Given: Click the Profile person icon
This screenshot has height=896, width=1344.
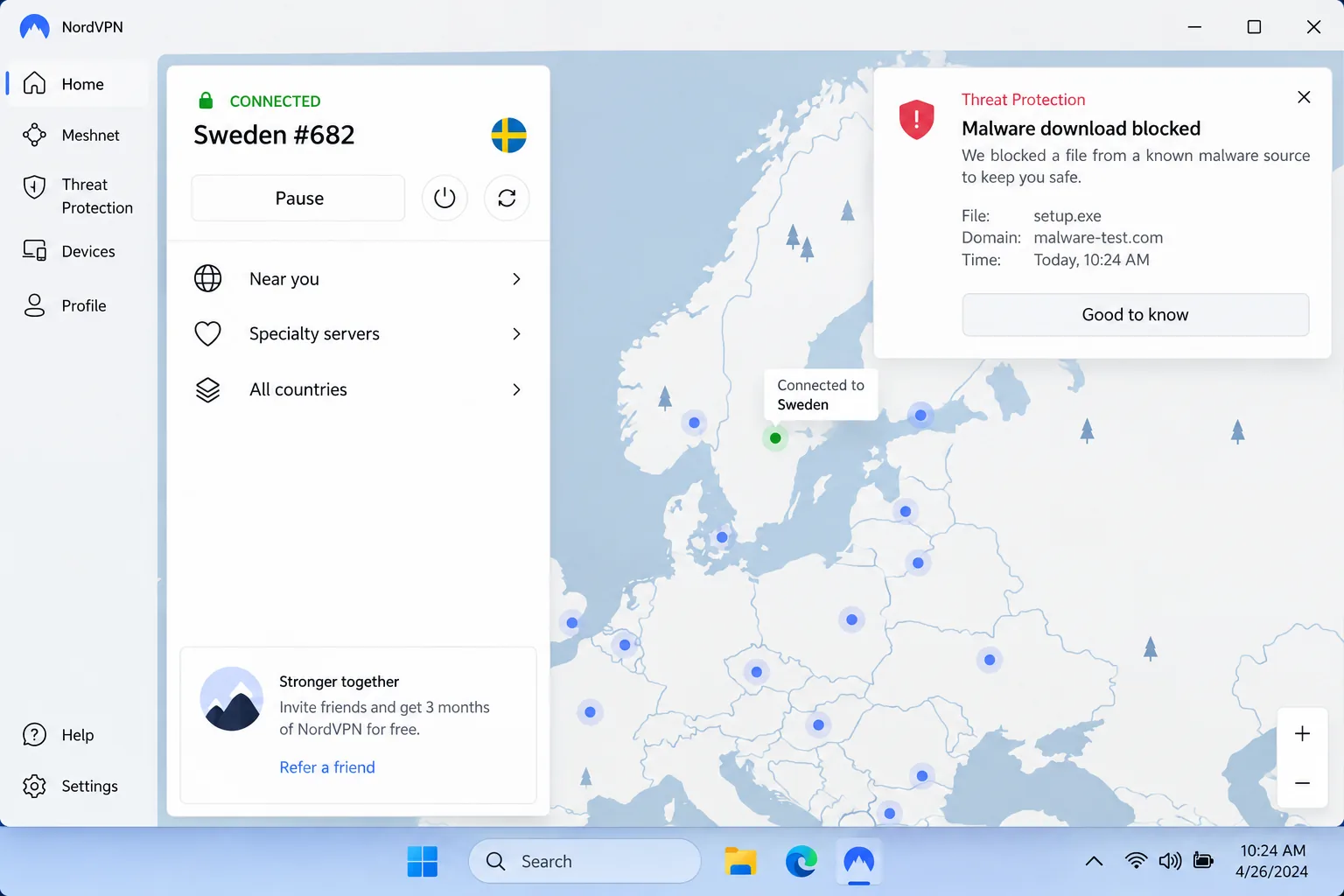Looking at the screenshot, I should click(x=34, y=305).
